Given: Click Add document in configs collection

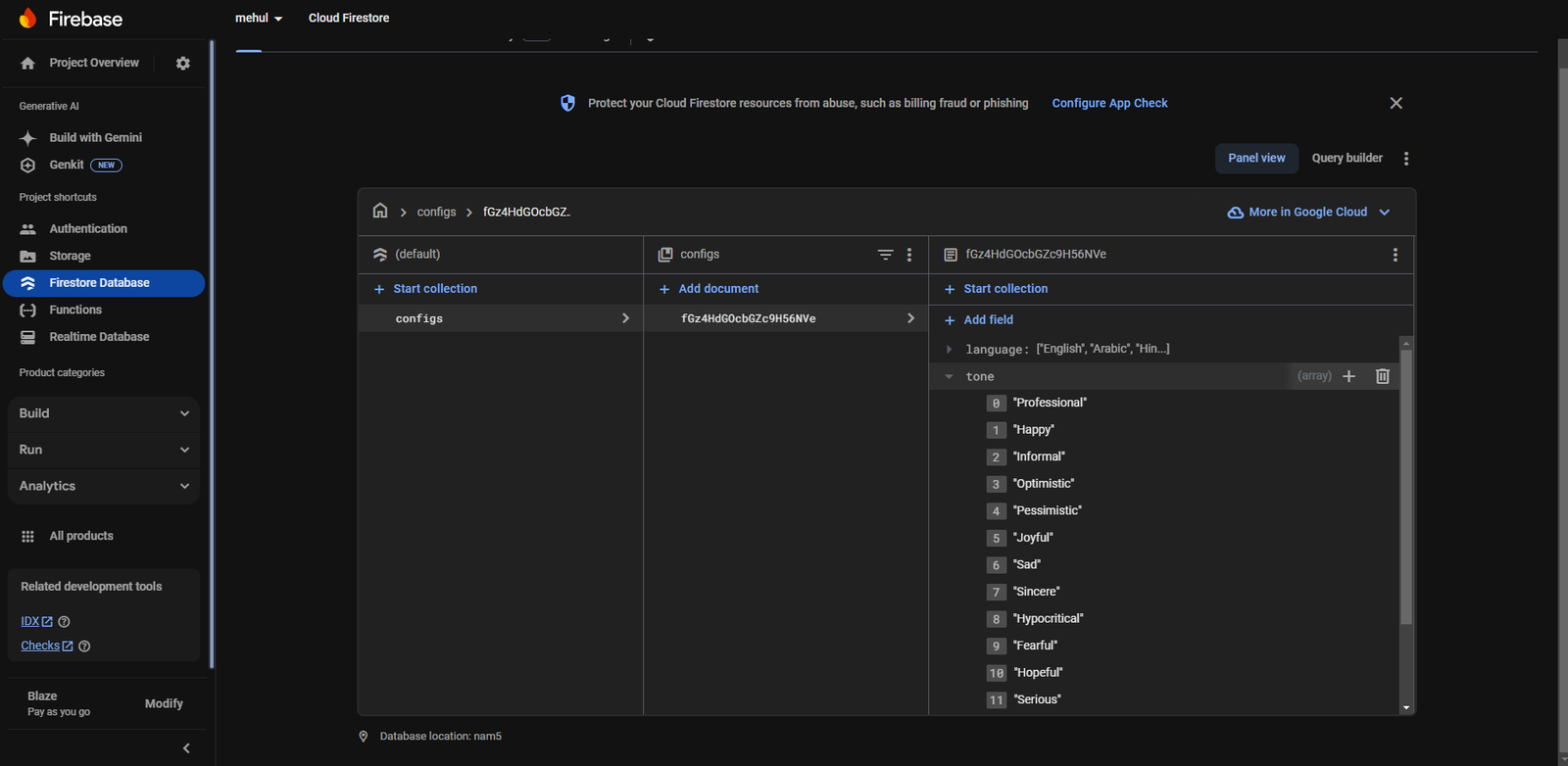Looking at the screenshot, I should pos(717,289).
